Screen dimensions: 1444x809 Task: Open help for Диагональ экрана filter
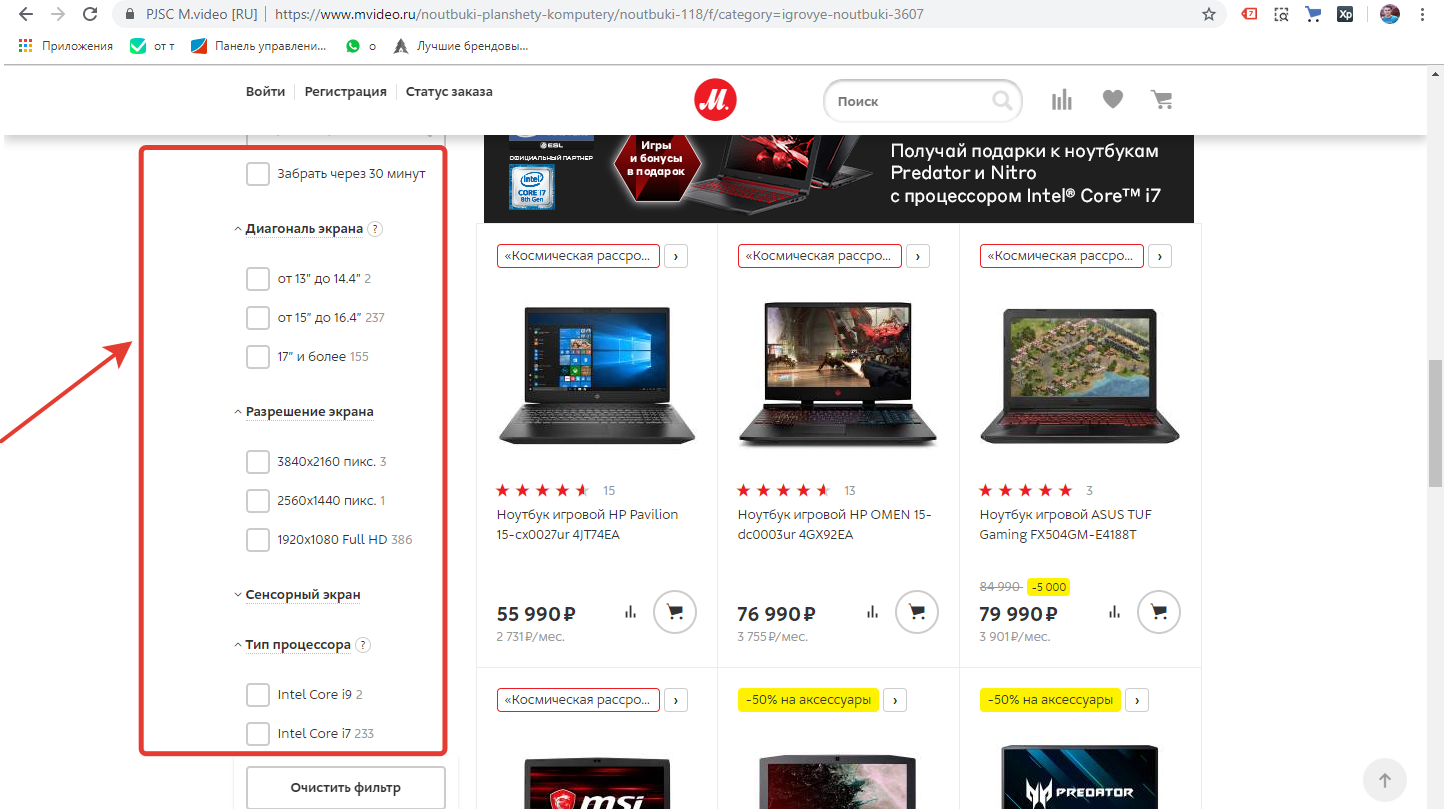[375, 229]
